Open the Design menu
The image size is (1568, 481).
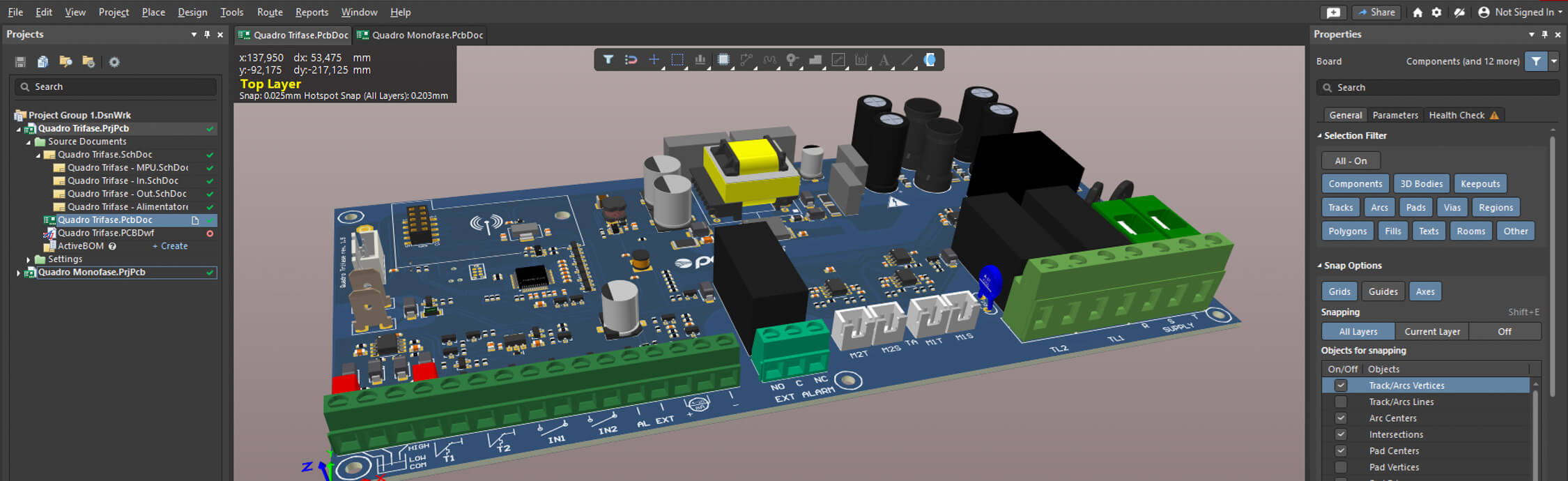point(192,13)
